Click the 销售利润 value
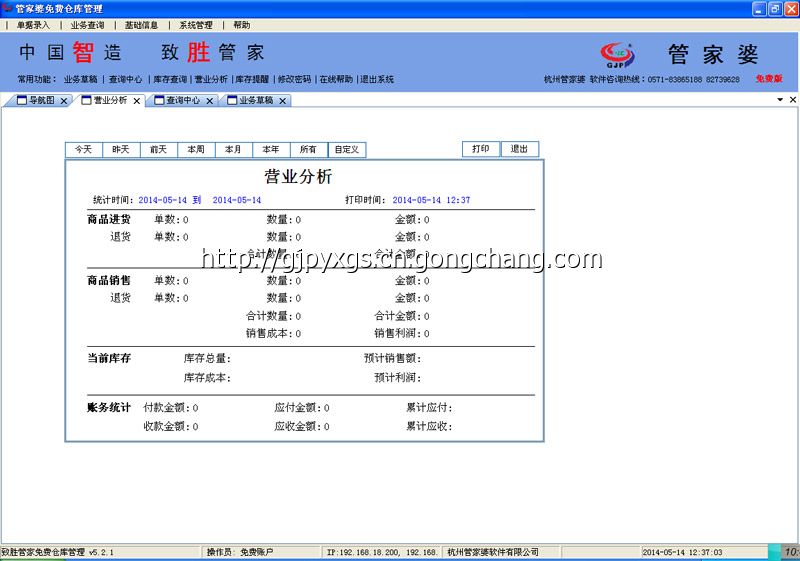The height and width of the screenshot is (561, 800). (427, 334)
